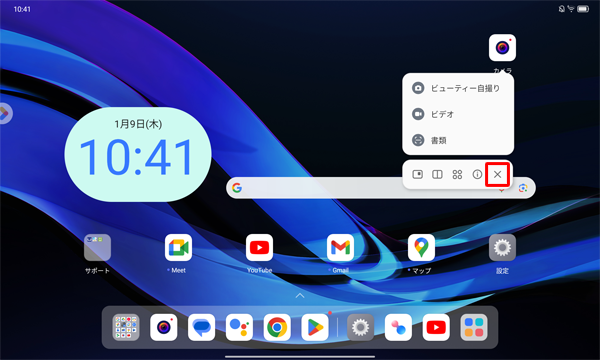Tap the muted notifications icon in status bar

(x=562, y=9)
